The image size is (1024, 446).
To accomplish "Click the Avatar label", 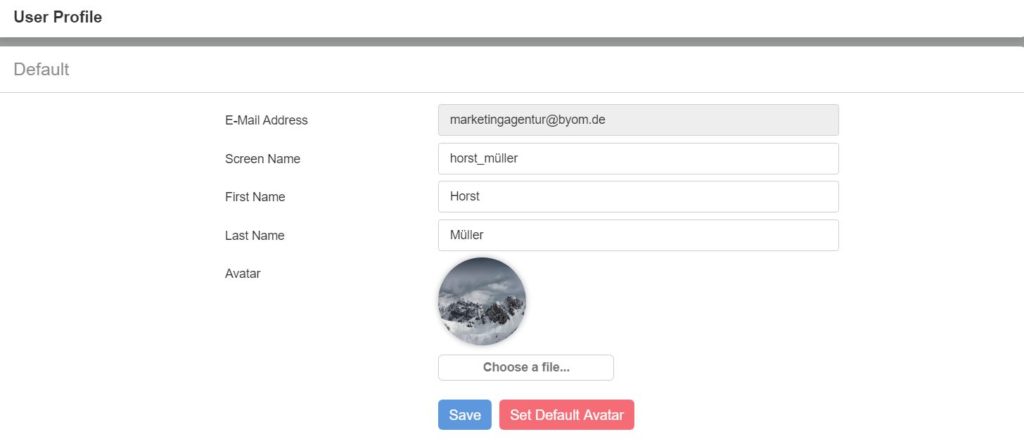I will (x=242, y=274).
